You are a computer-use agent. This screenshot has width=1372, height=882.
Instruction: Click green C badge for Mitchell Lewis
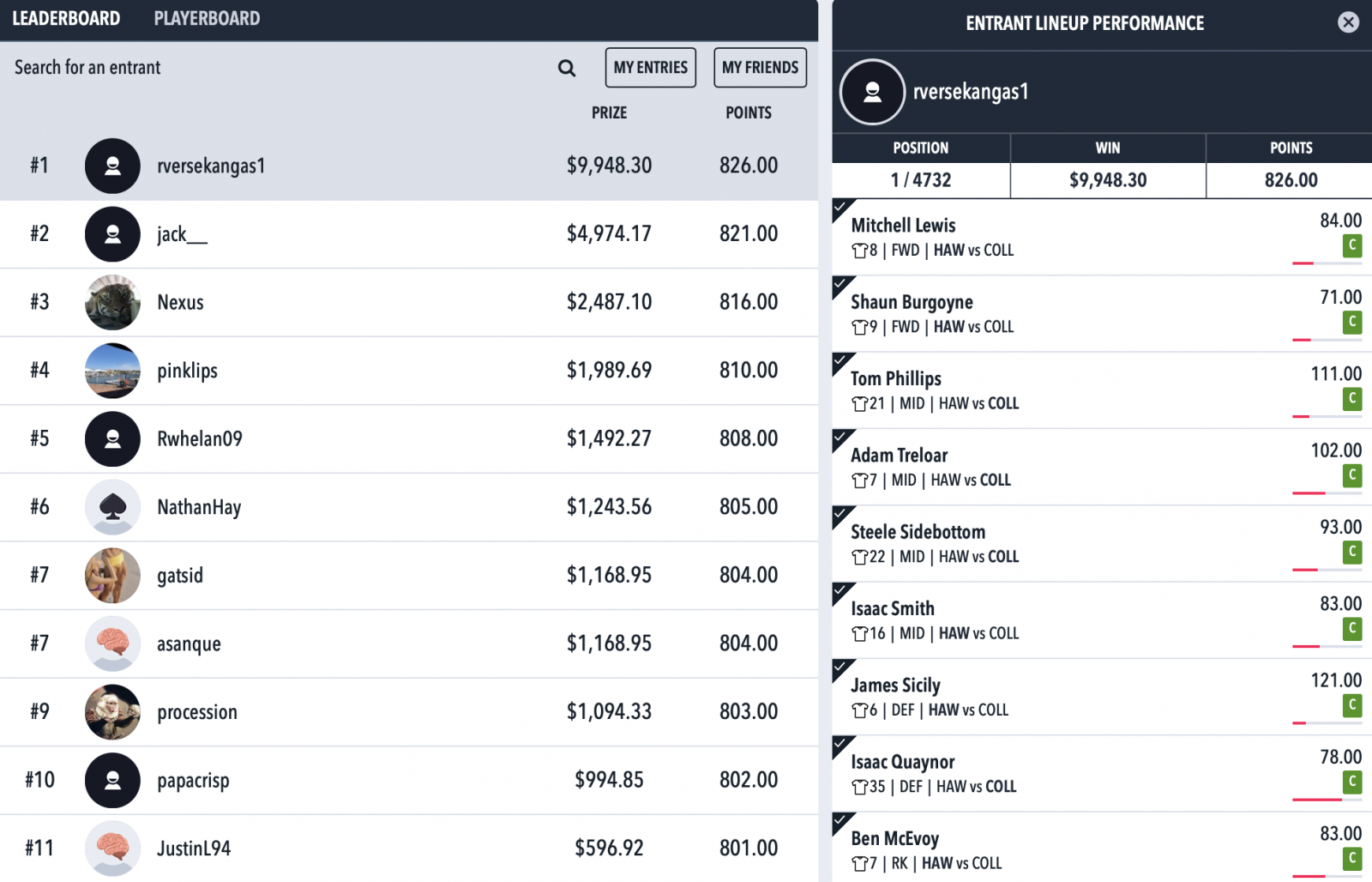1352,245
